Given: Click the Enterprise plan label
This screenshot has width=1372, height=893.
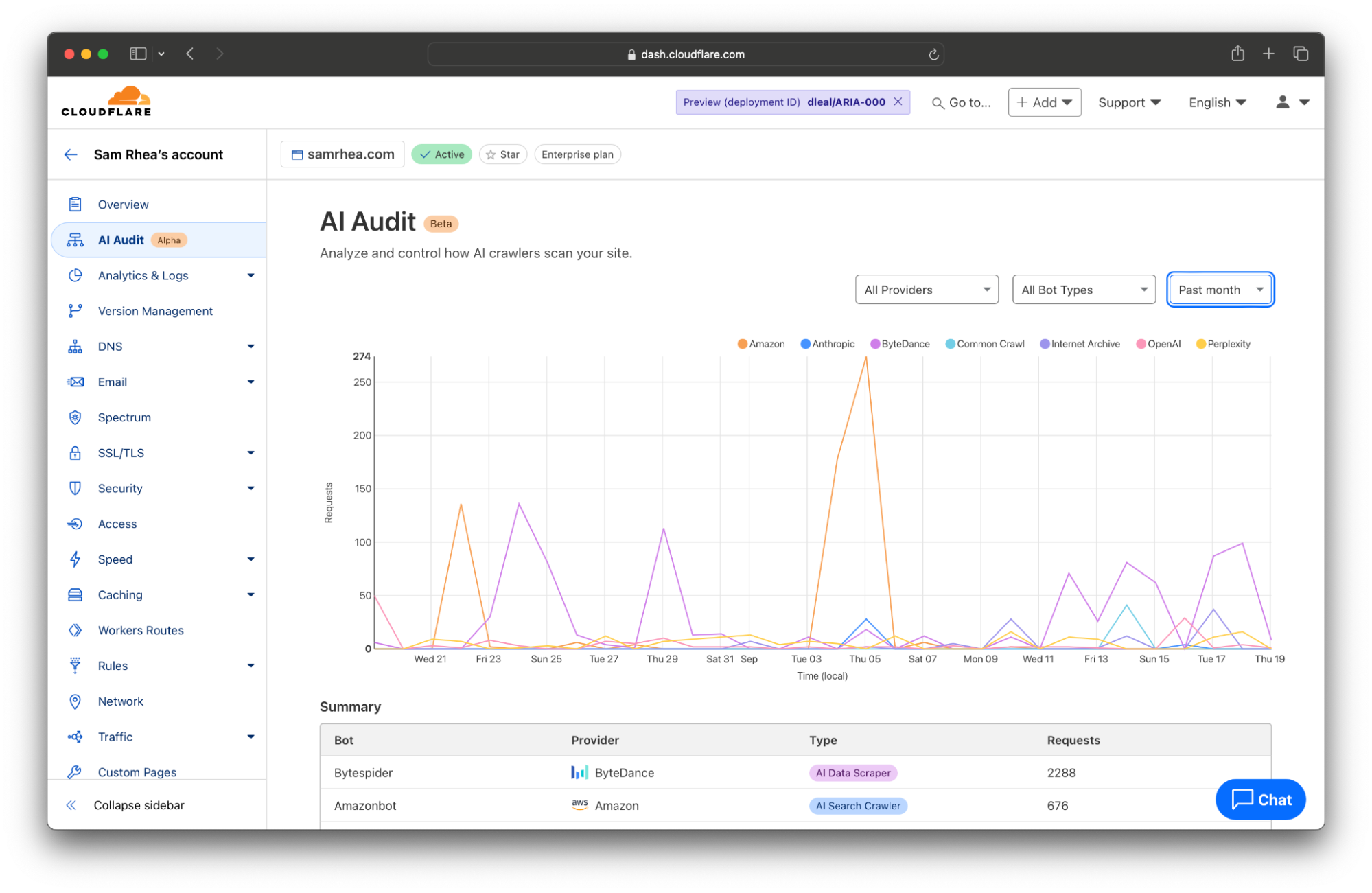Looking at the screenshot, I should click(579, 154).
